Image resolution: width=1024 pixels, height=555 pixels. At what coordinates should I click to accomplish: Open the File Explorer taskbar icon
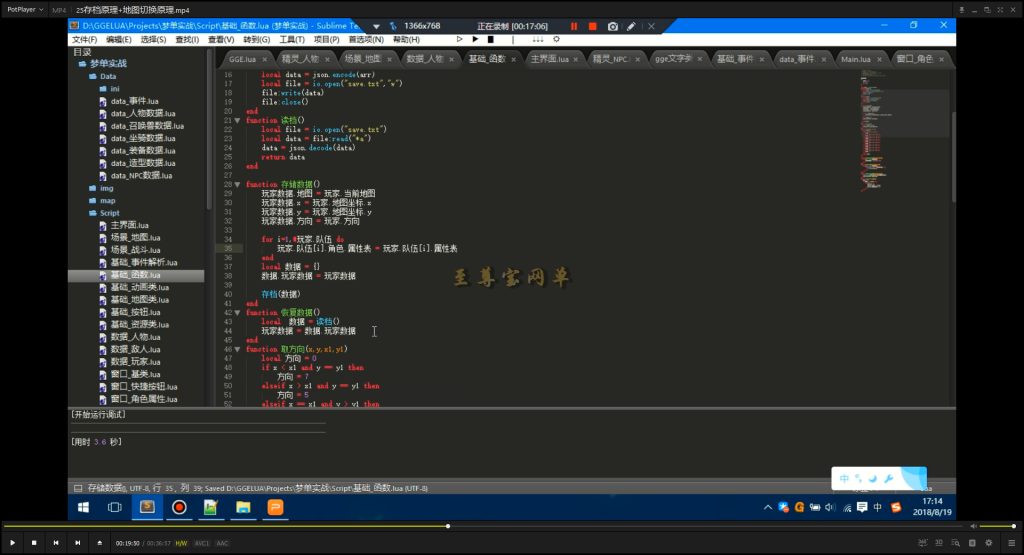pyautogui.click(x=243, y=507)
